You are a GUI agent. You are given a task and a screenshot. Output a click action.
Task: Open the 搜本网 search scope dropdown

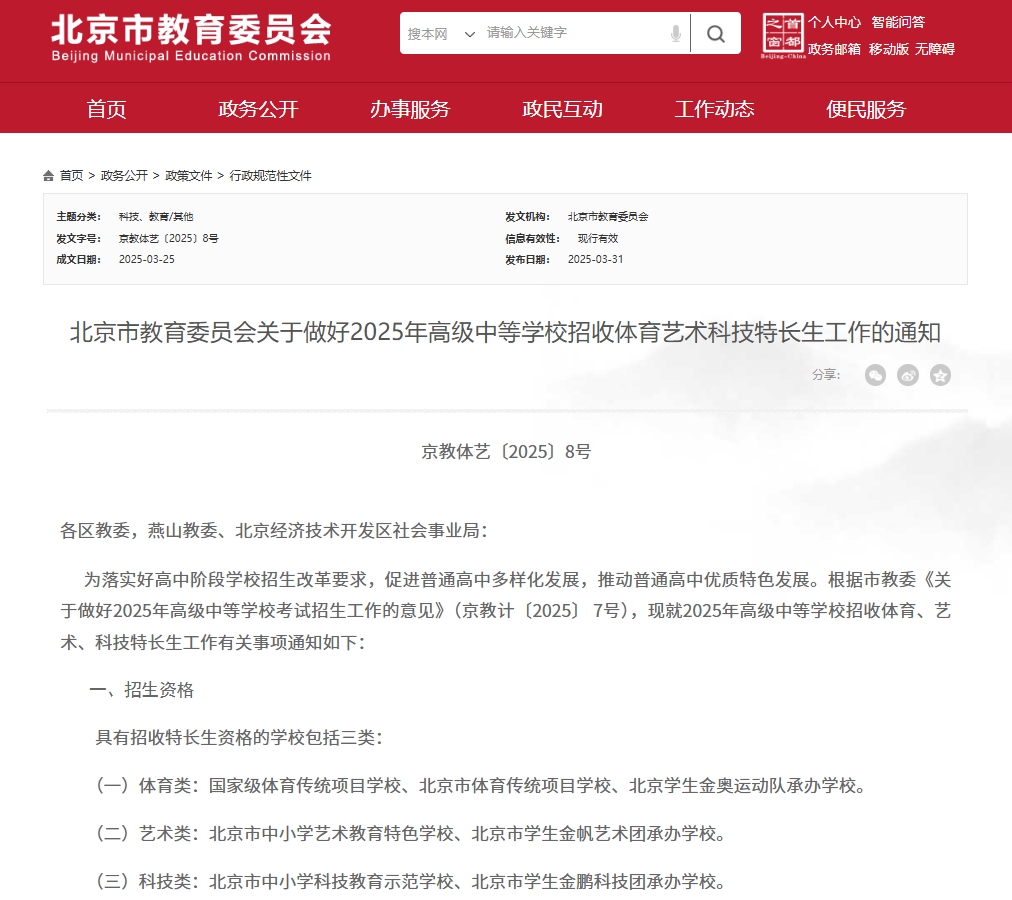pos(441,34)
